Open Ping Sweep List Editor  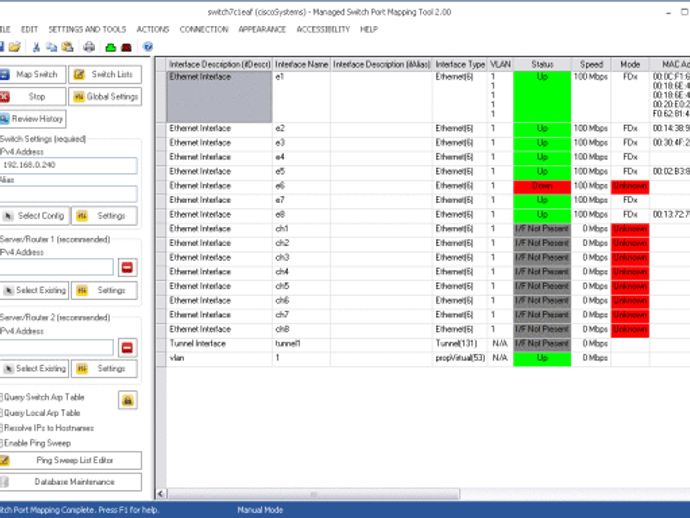(70, 460)
